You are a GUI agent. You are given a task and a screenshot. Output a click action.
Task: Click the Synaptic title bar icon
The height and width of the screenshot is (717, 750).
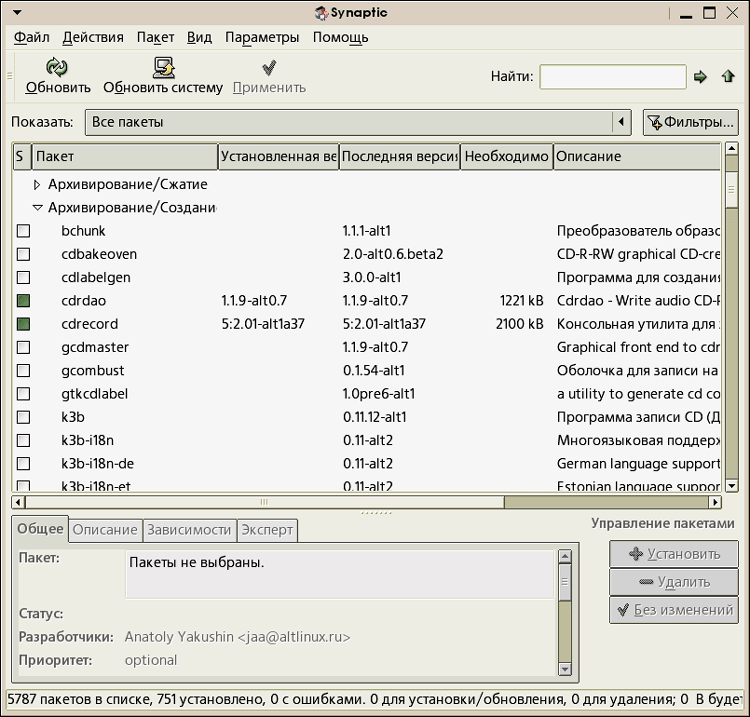321,13
